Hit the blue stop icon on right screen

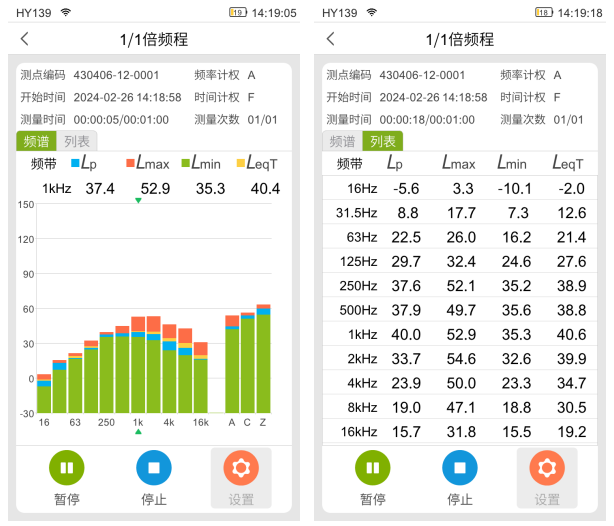(460, 467)
